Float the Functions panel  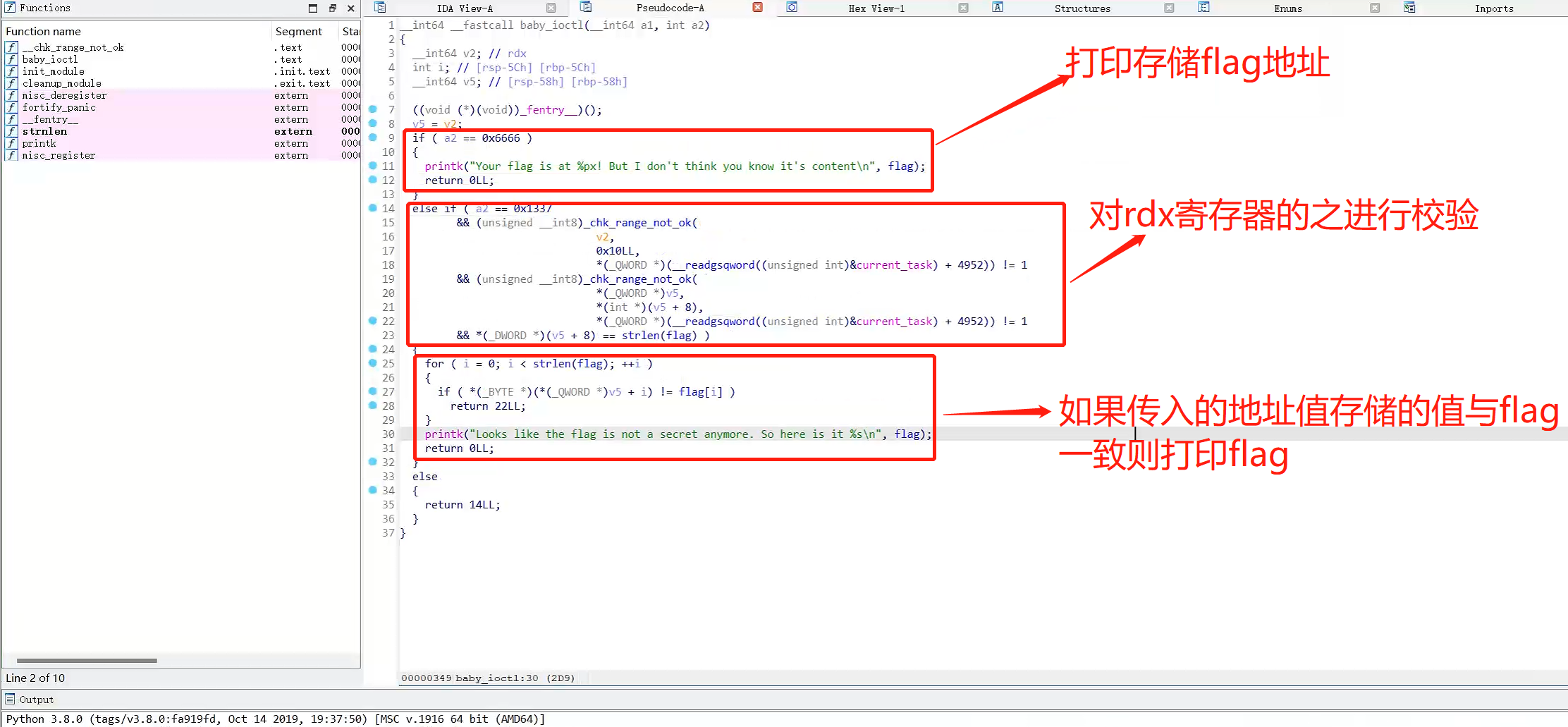(x=332, y=8)
